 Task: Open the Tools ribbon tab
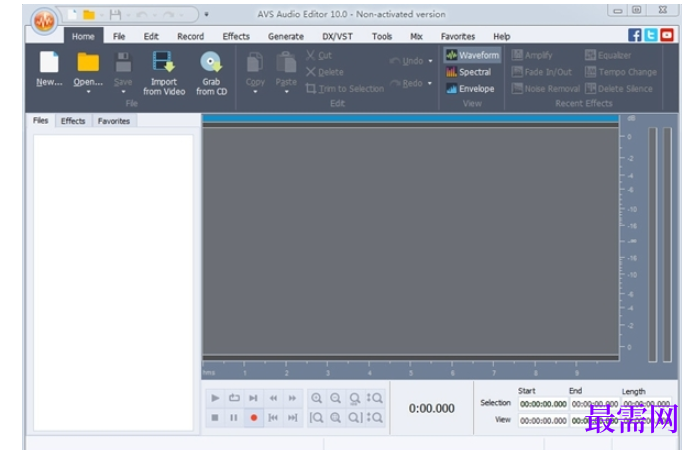(382, 36)
